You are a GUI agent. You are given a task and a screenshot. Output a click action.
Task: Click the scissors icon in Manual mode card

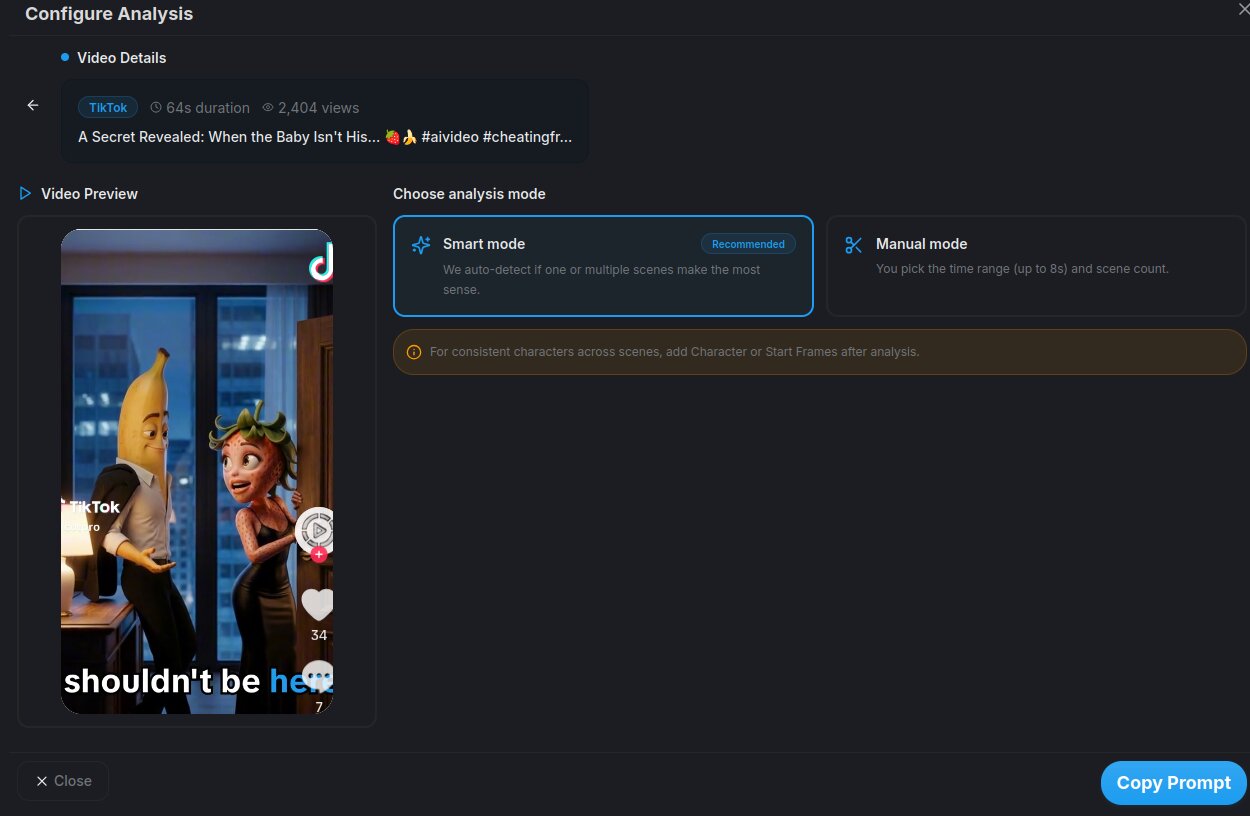click(853, 245)
